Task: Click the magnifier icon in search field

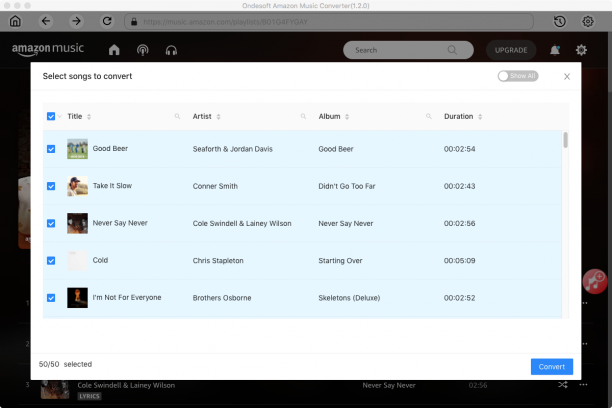Action: point(452,50)
